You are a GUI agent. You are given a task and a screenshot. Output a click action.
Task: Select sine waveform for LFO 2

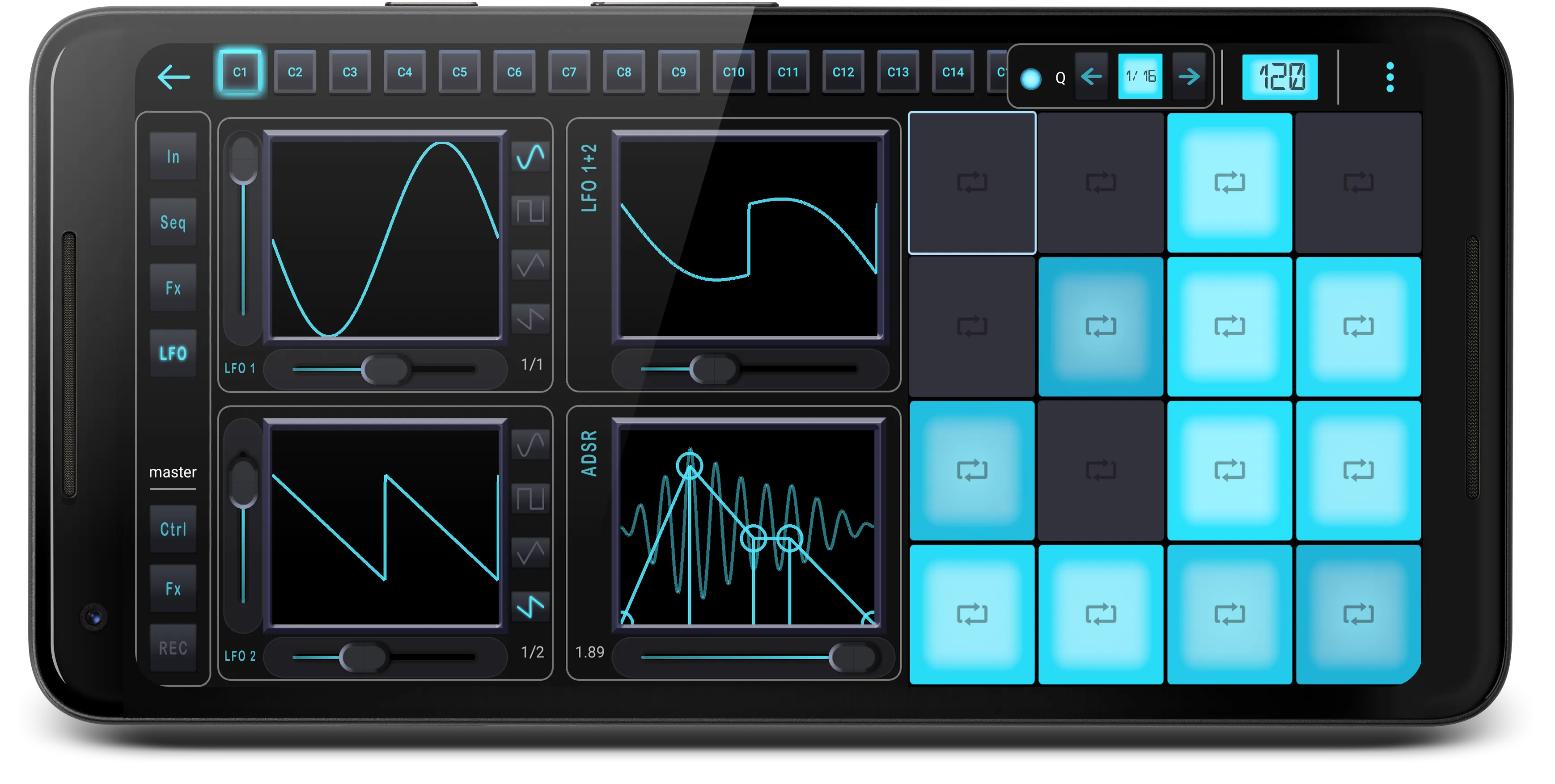pos(530,445)
